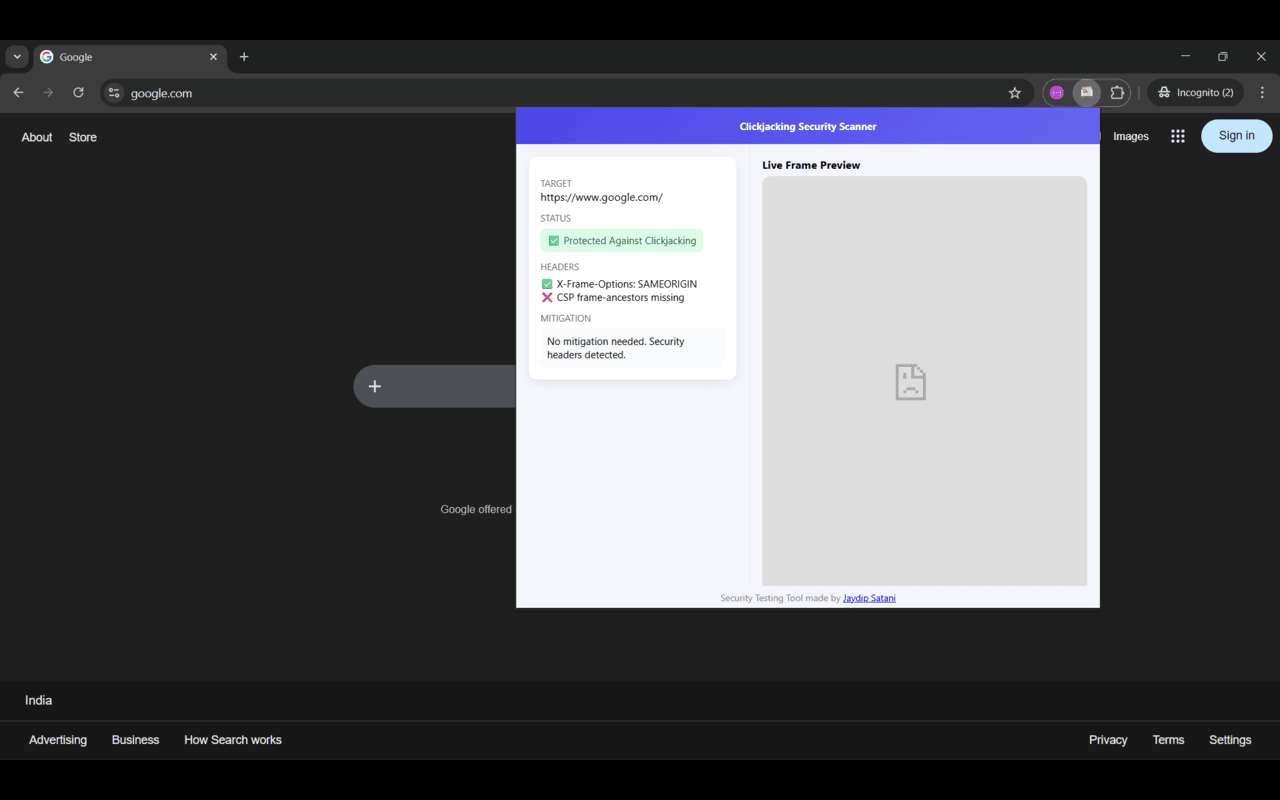Click the forward navigation arrow

[x=48, y=93]
